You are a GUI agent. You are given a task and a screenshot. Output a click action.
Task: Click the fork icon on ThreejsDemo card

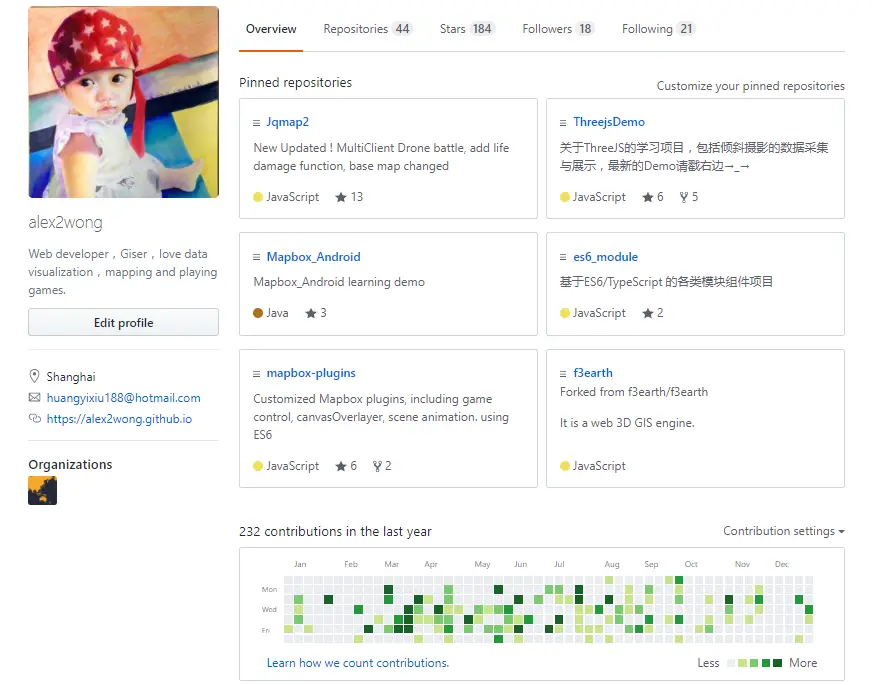[684, 197]
